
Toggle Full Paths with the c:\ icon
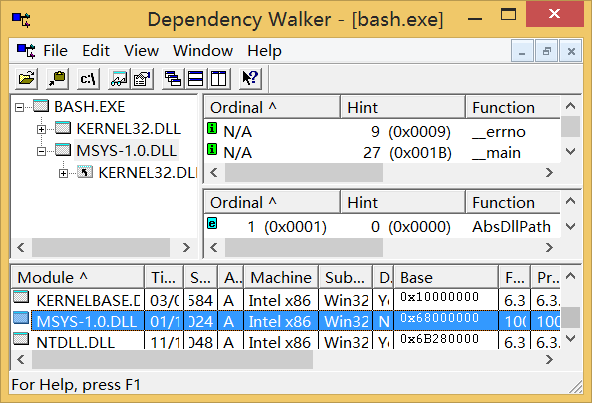coord(88,79)
